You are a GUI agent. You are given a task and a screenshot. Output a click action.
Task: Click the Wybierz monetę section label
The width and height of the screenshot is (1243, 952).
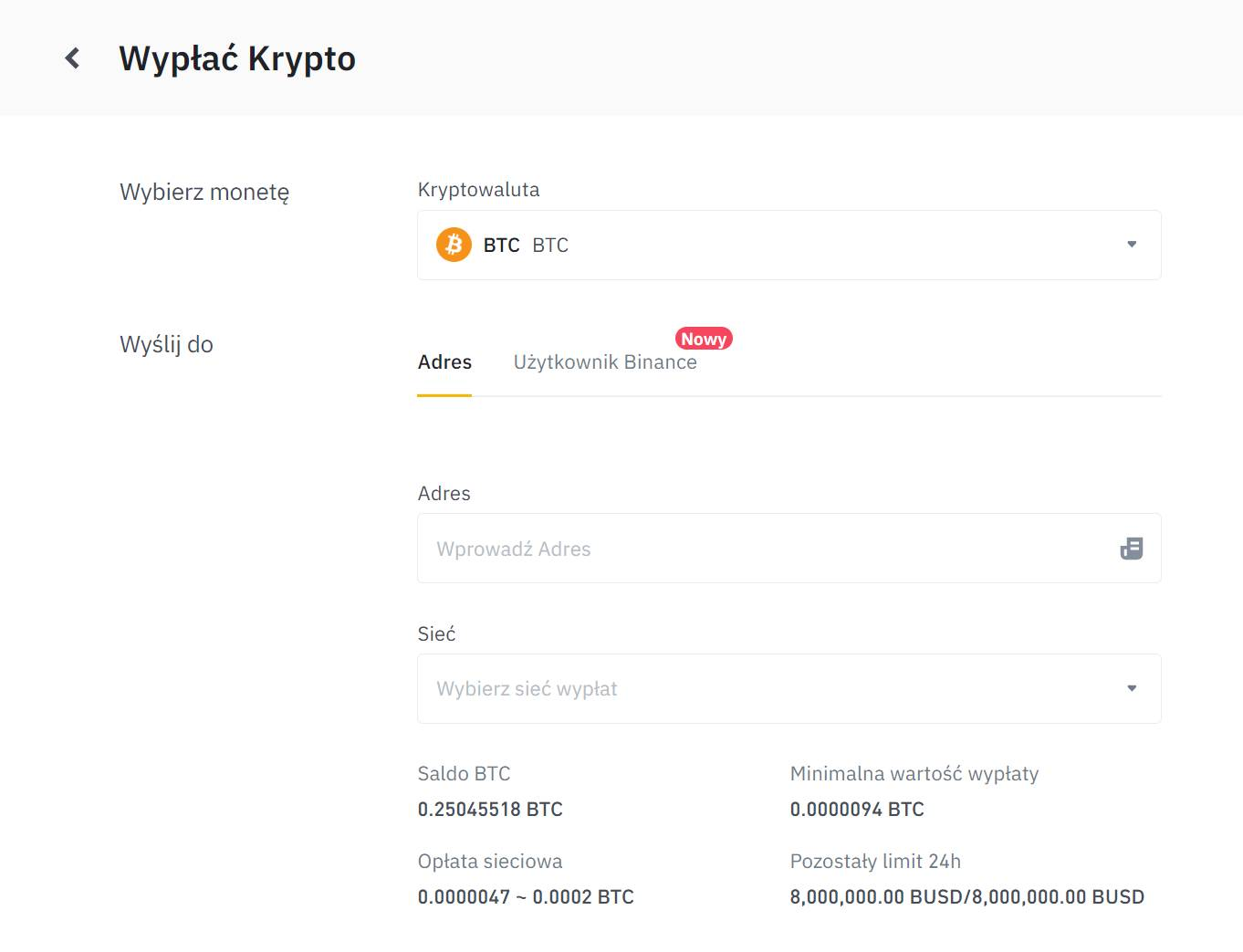tap(204, 193)
